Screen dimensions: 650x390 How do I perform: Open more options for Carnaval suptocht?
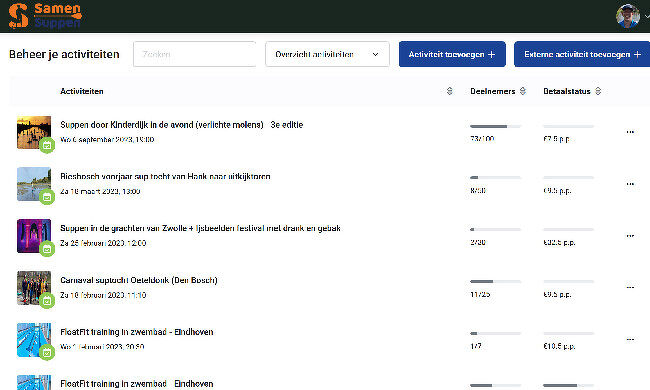pyautogui.click(x=630, y=287)
